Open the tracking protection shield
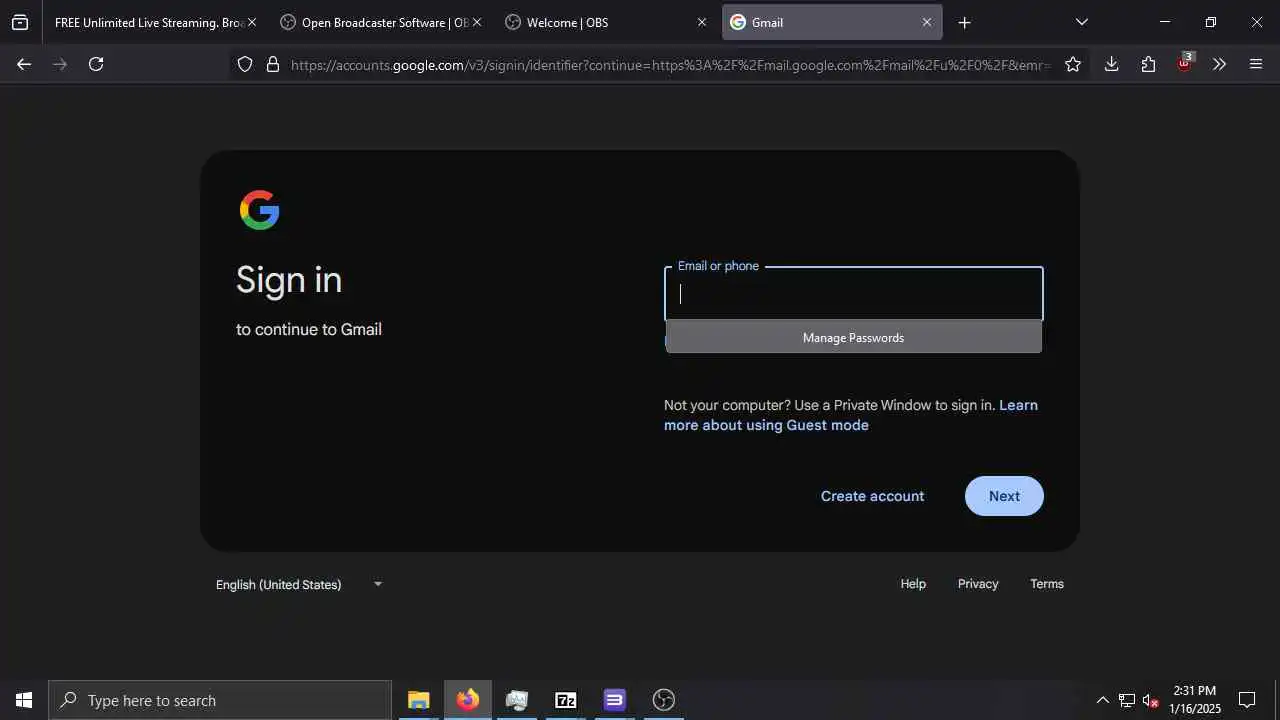 tap(245, 64)
